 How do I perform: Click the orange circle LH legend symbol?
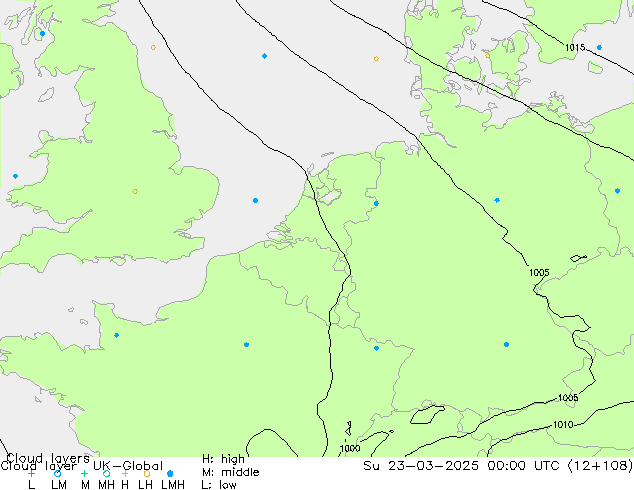point(147,473)
